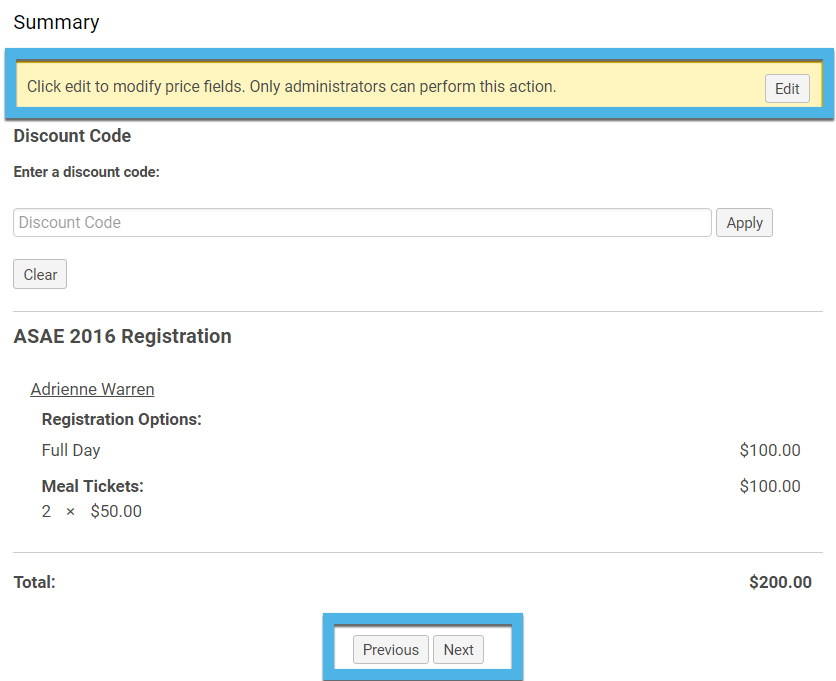Apply the entered discount code

coord(744,222)
